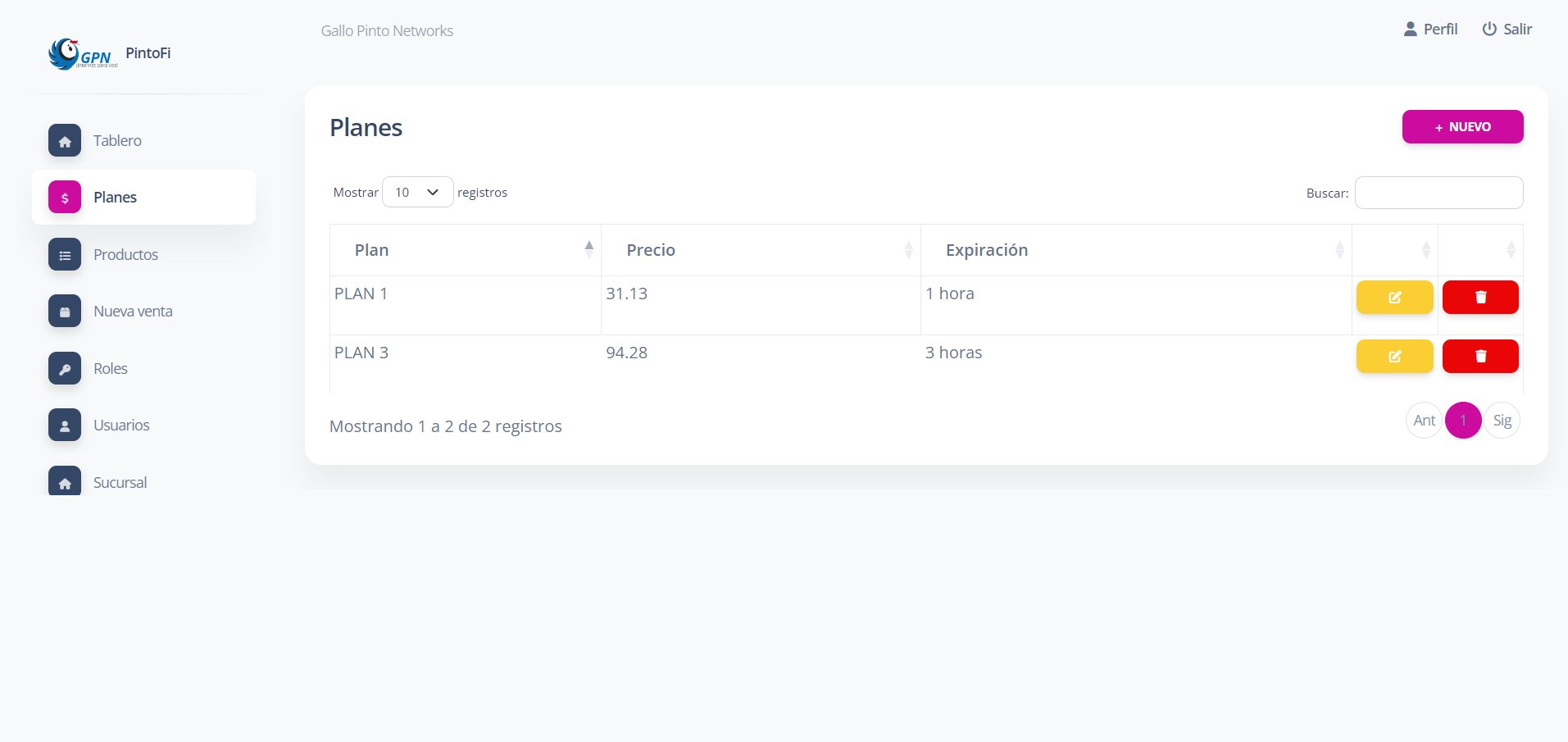Click Salir to log out
The width and height of the screenshot is (1568, 742).
coord(1507,30)
